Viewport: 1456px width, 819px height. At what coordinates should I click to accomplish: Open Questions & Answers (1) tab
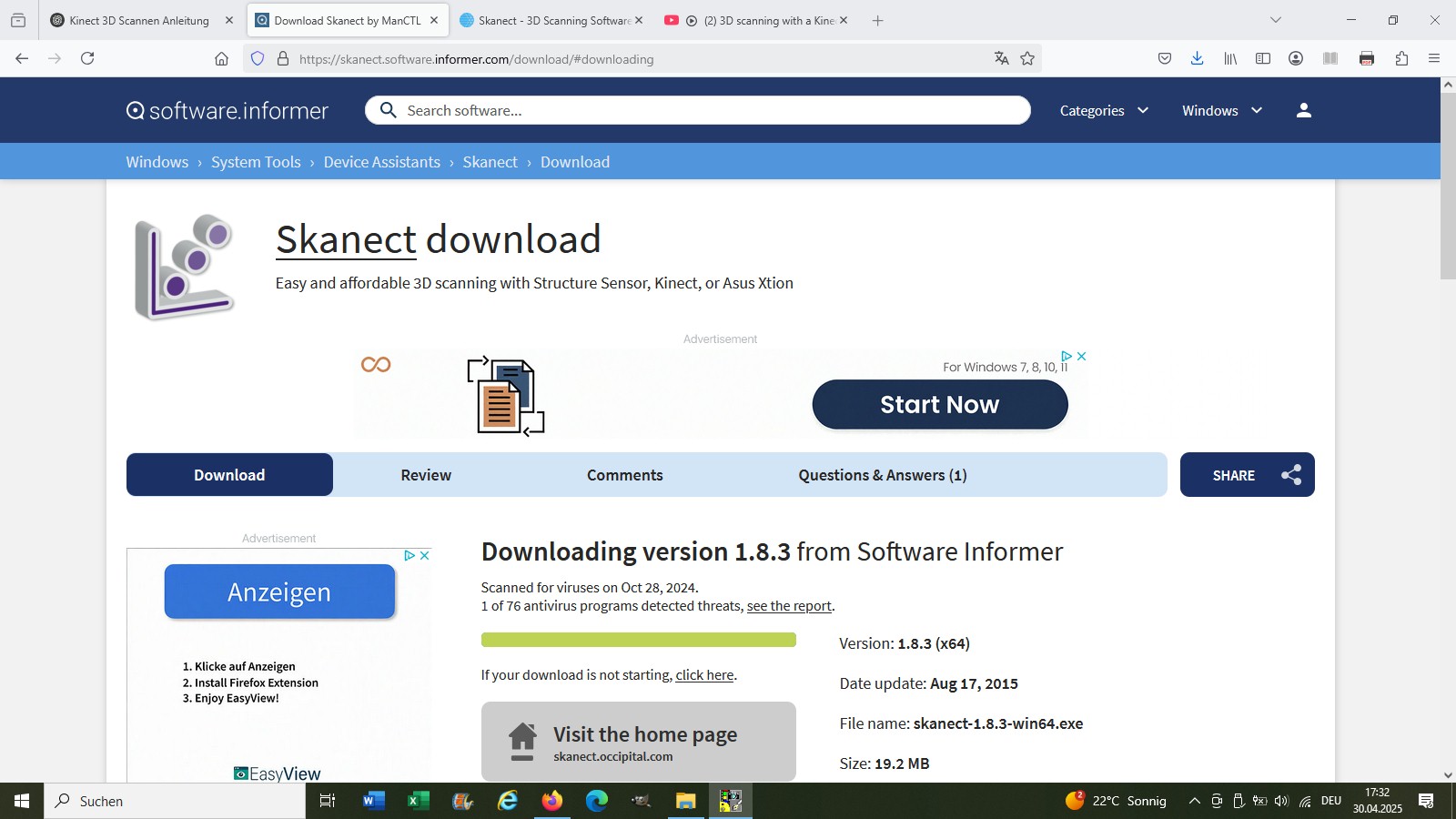click(883, 475)
